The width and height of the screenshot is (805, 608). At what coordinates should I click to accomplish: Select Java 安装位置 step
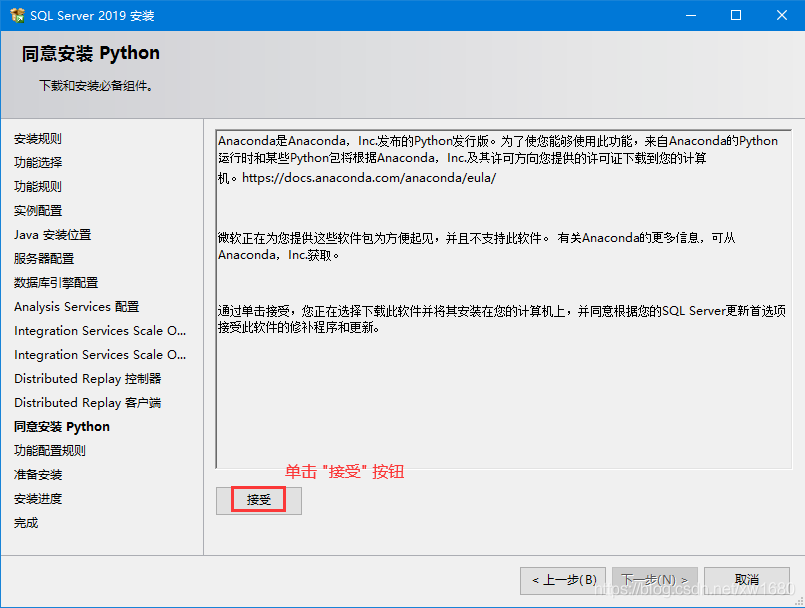pos(52,235)
